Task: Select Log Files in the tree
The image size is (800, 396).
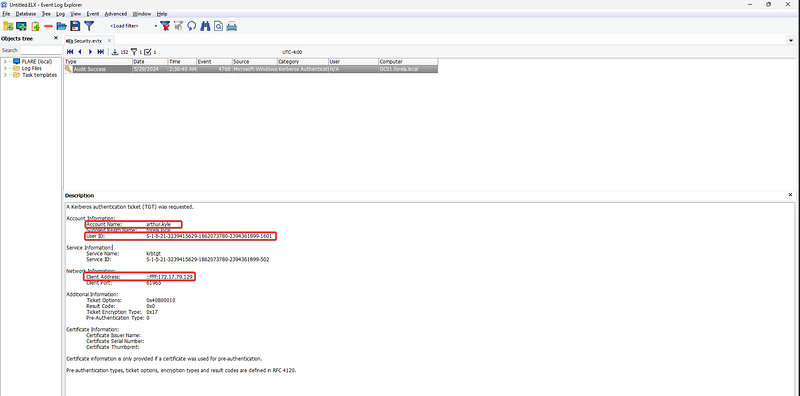Action: coord(32,68)
